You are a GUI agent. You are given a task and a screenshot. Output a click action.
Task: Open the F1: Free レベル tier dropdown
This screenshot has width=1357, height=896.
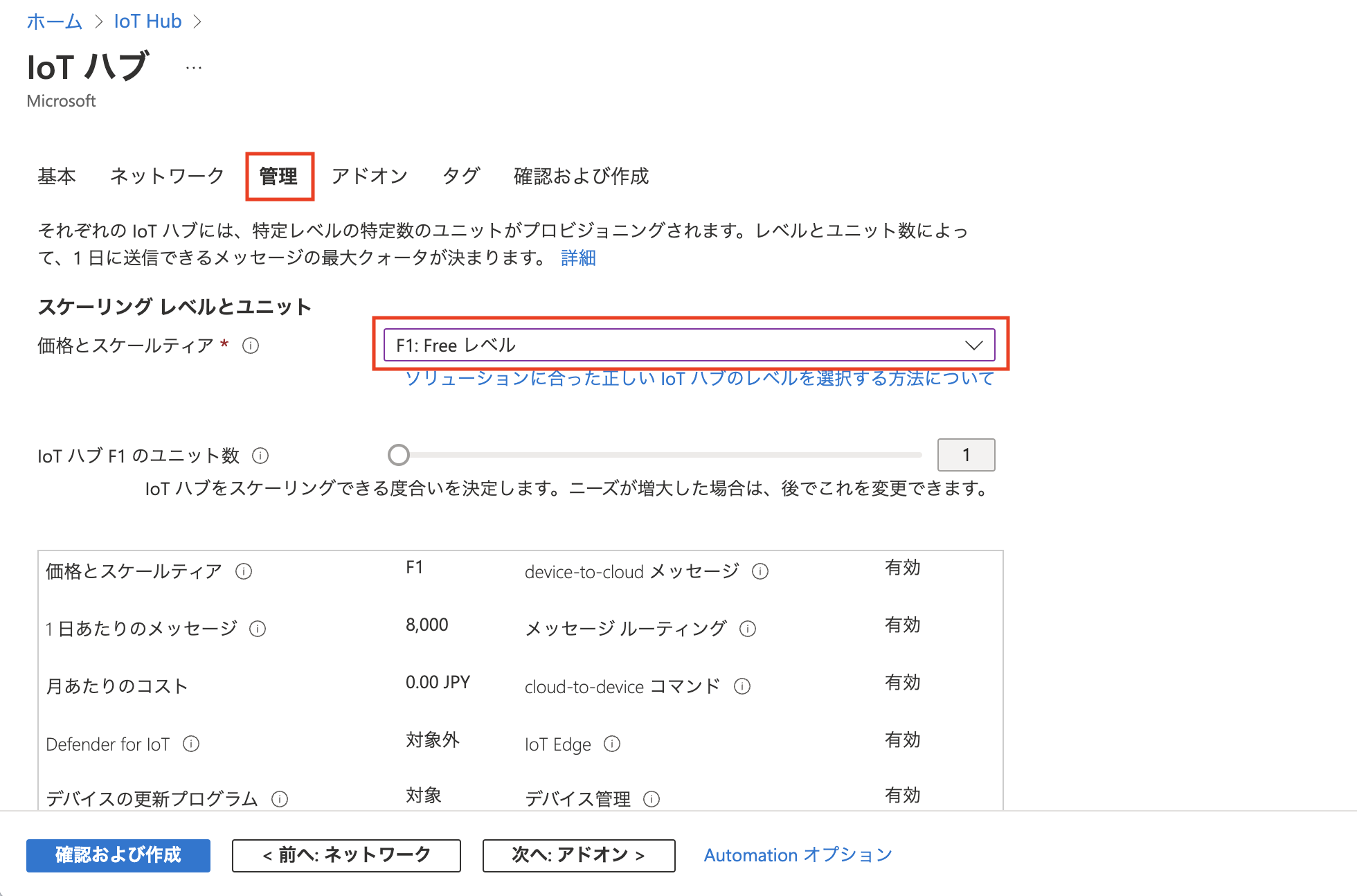click(689, 345)
